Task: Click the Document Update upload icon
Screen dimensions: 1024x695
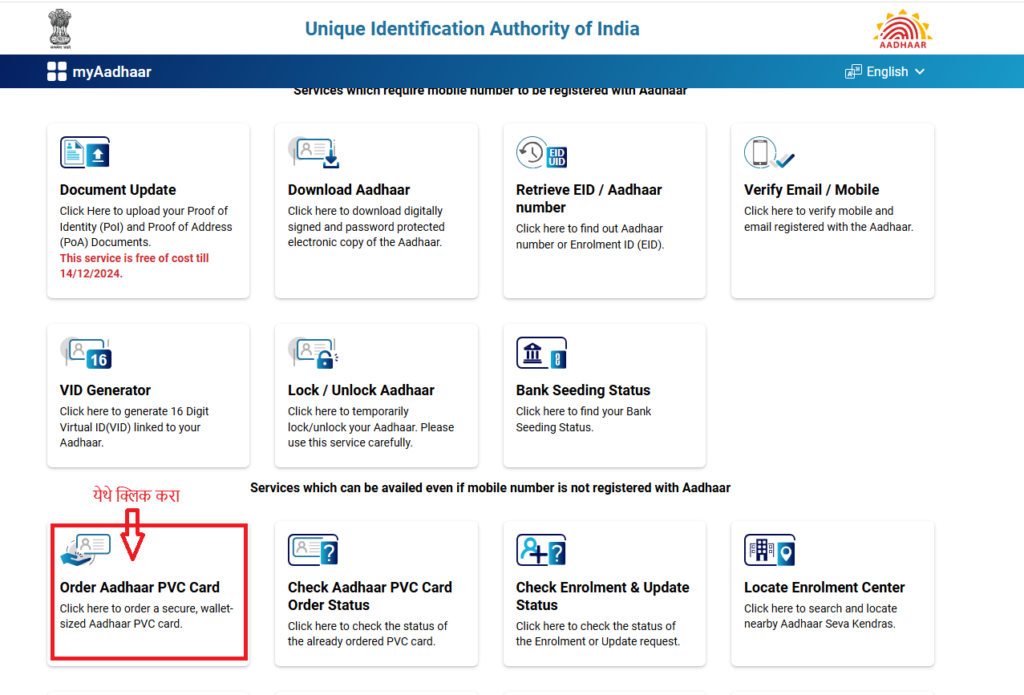Action: tap(85, 153)
